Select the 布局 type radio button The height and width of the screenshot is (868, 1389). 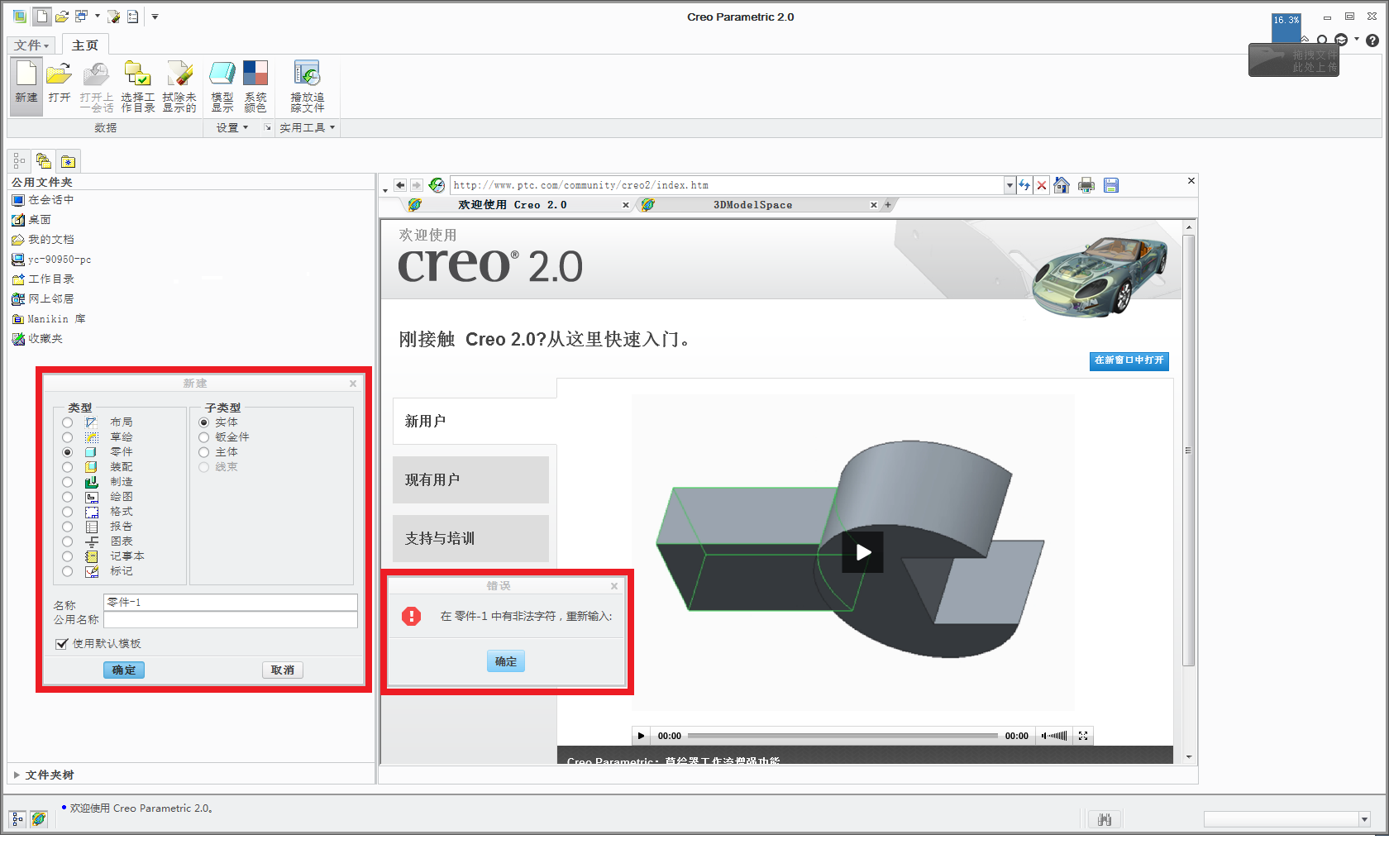pos(68,422)
